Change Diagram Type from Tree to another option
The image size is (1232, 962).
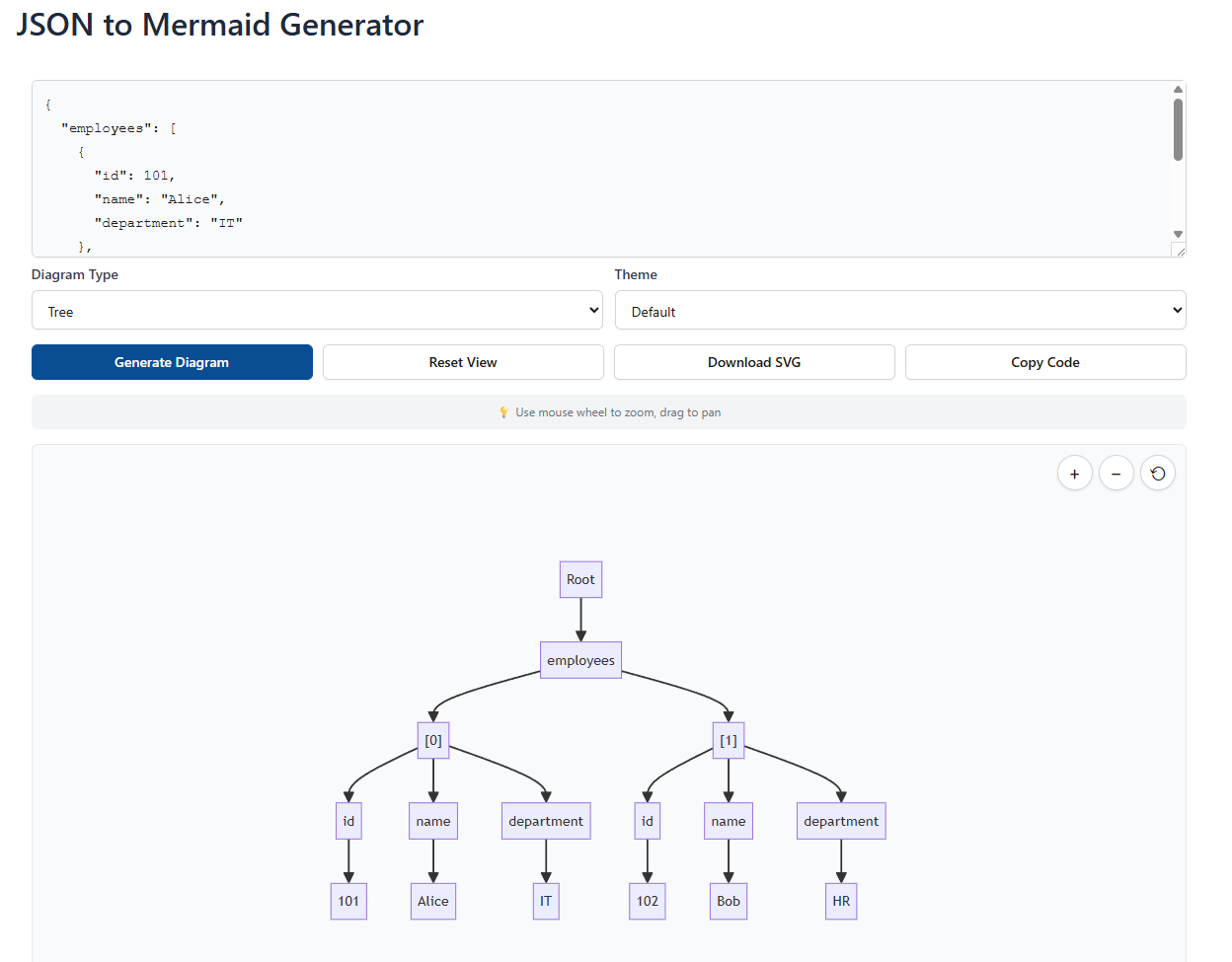[318, 310]
